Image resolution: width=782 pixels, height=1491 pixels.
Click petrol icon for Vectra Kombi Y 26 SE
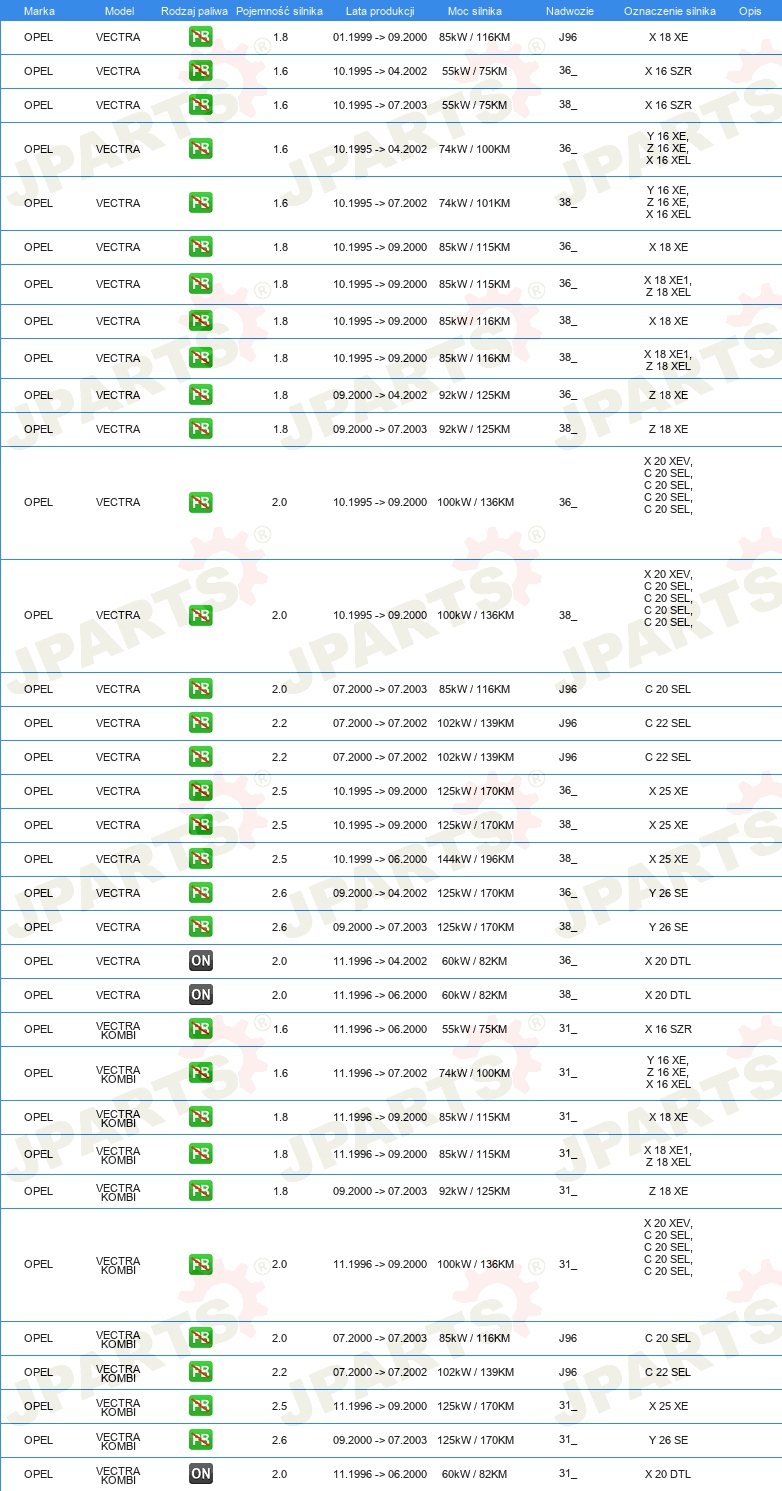coord(201,1440)
